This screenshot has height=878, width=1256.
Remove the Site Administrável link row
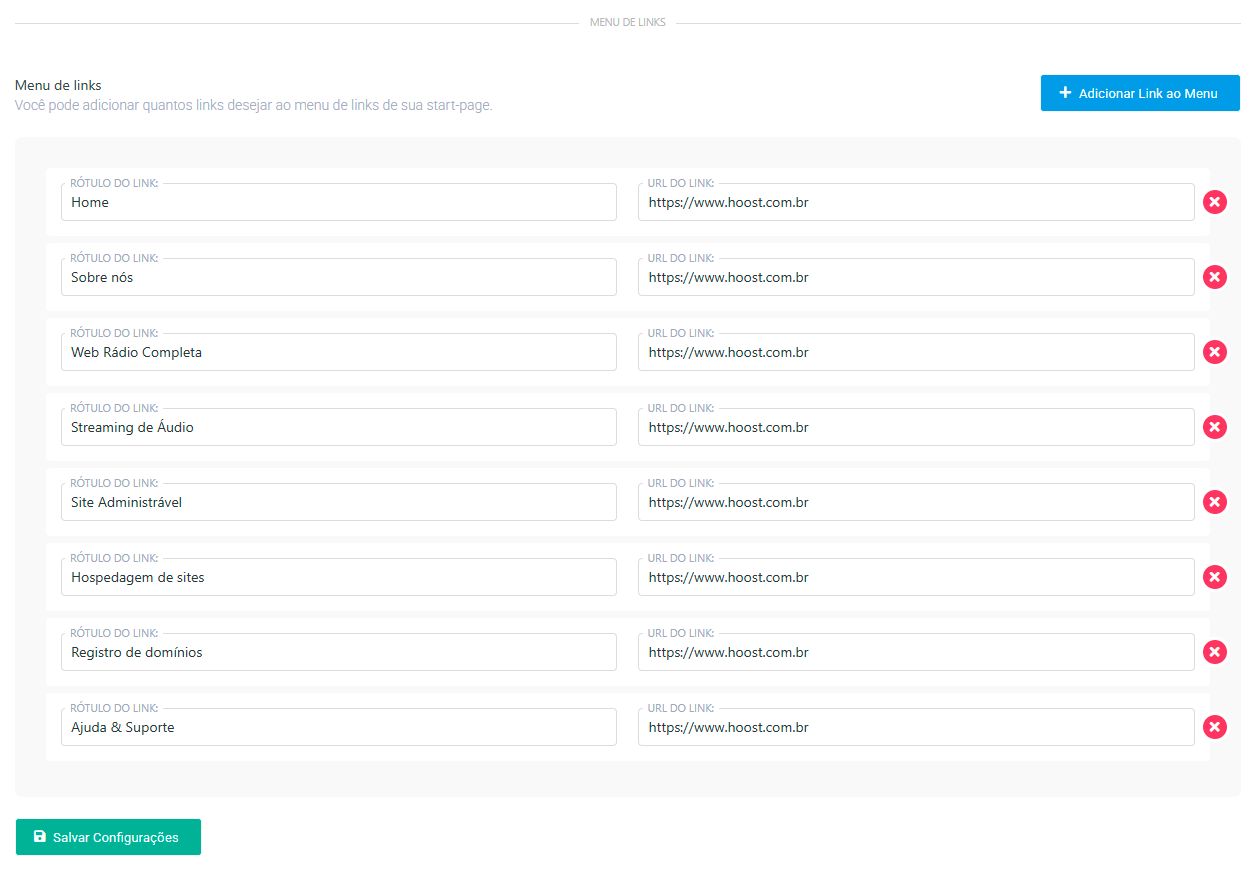[x=1214, y=502]
